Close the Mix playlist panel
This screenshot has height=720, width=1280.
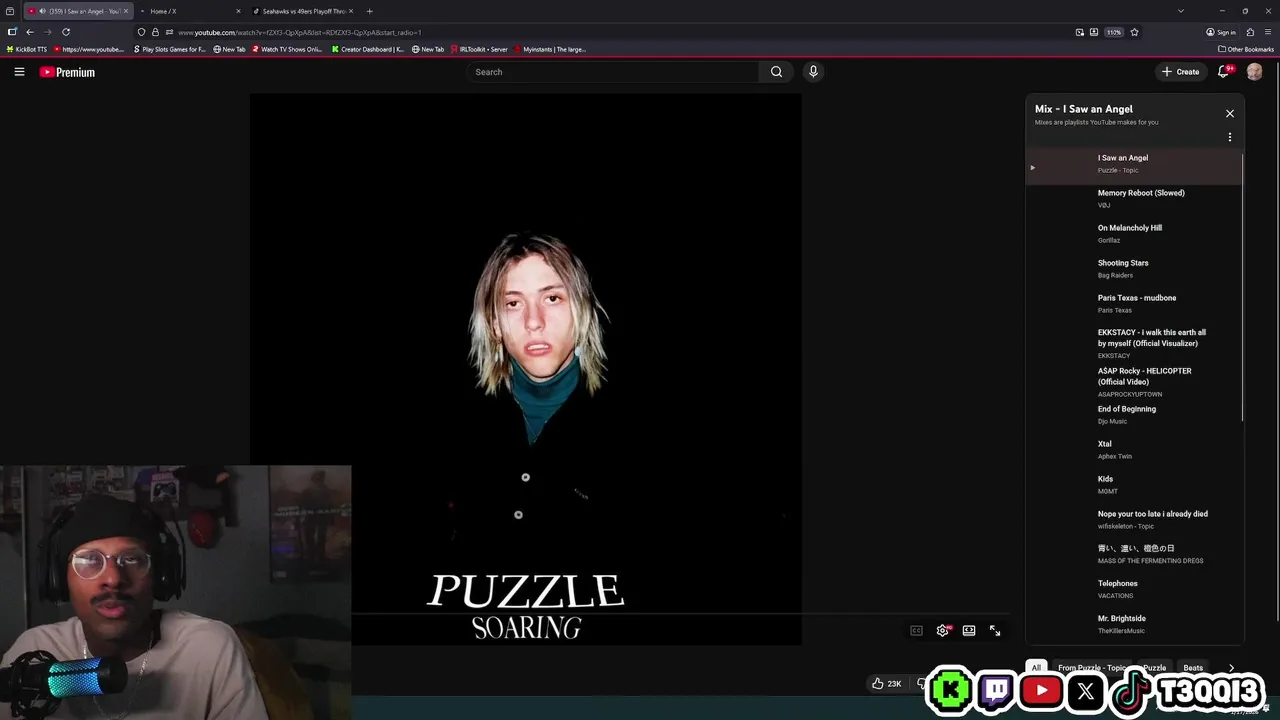point(1230,113)
